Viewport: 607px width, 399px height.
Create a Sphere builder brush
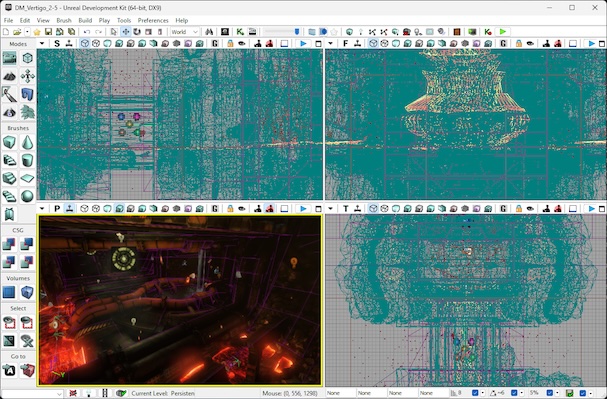click(27, 196)
